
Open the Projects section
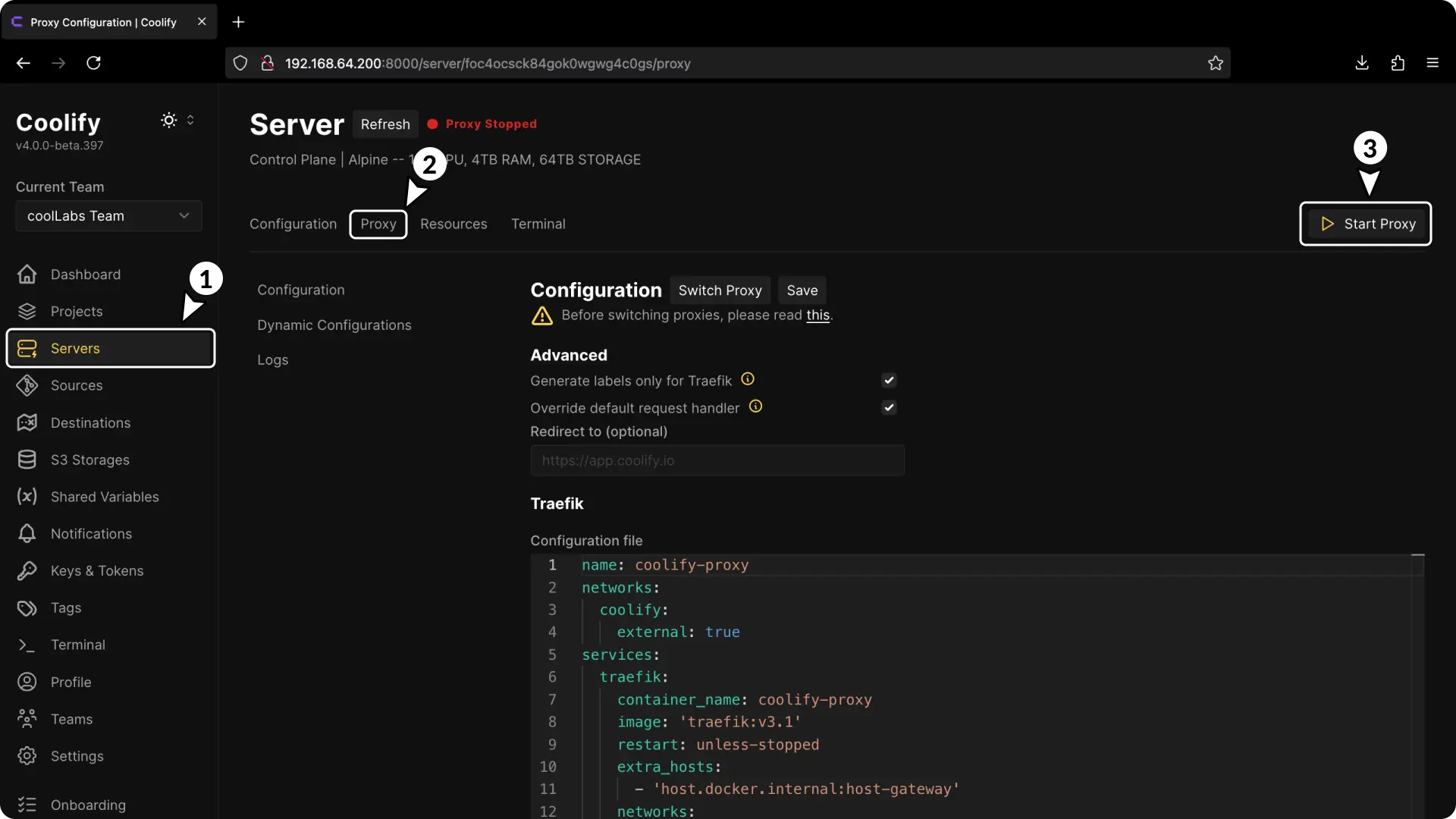[77, 311]
